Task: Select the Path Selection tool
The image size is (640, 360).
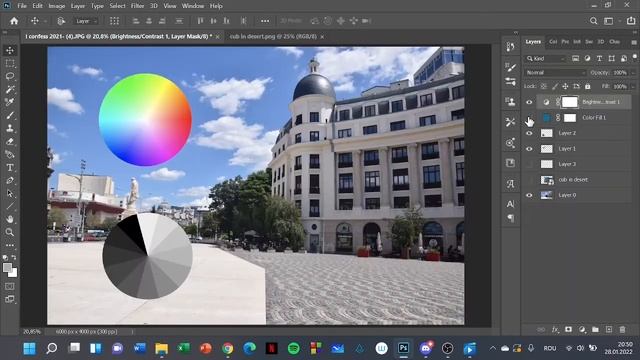Action: click(x=10, y=193)
